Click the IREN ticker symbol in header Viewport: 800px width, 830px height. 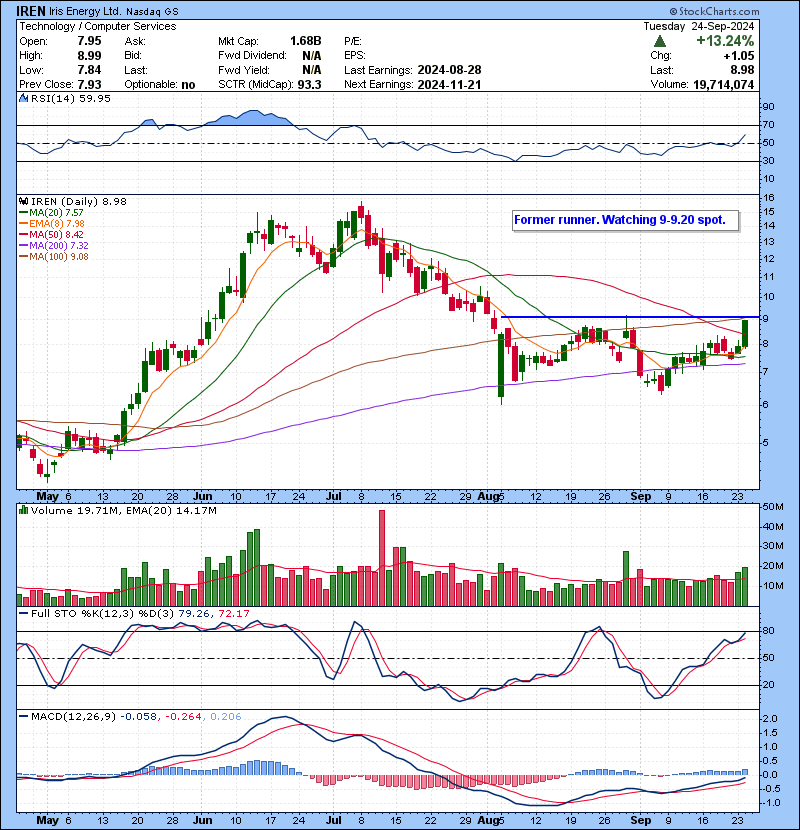tap(31, 11)
